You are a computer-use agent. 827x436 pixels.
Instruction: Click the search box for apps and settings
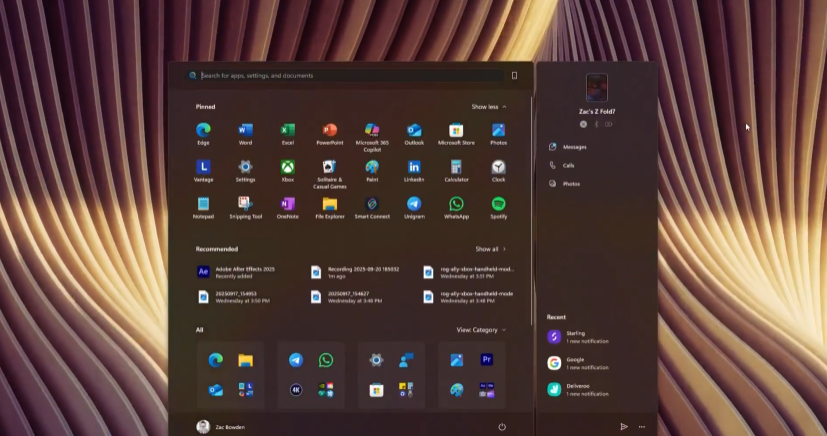click(x=345, y=75)
